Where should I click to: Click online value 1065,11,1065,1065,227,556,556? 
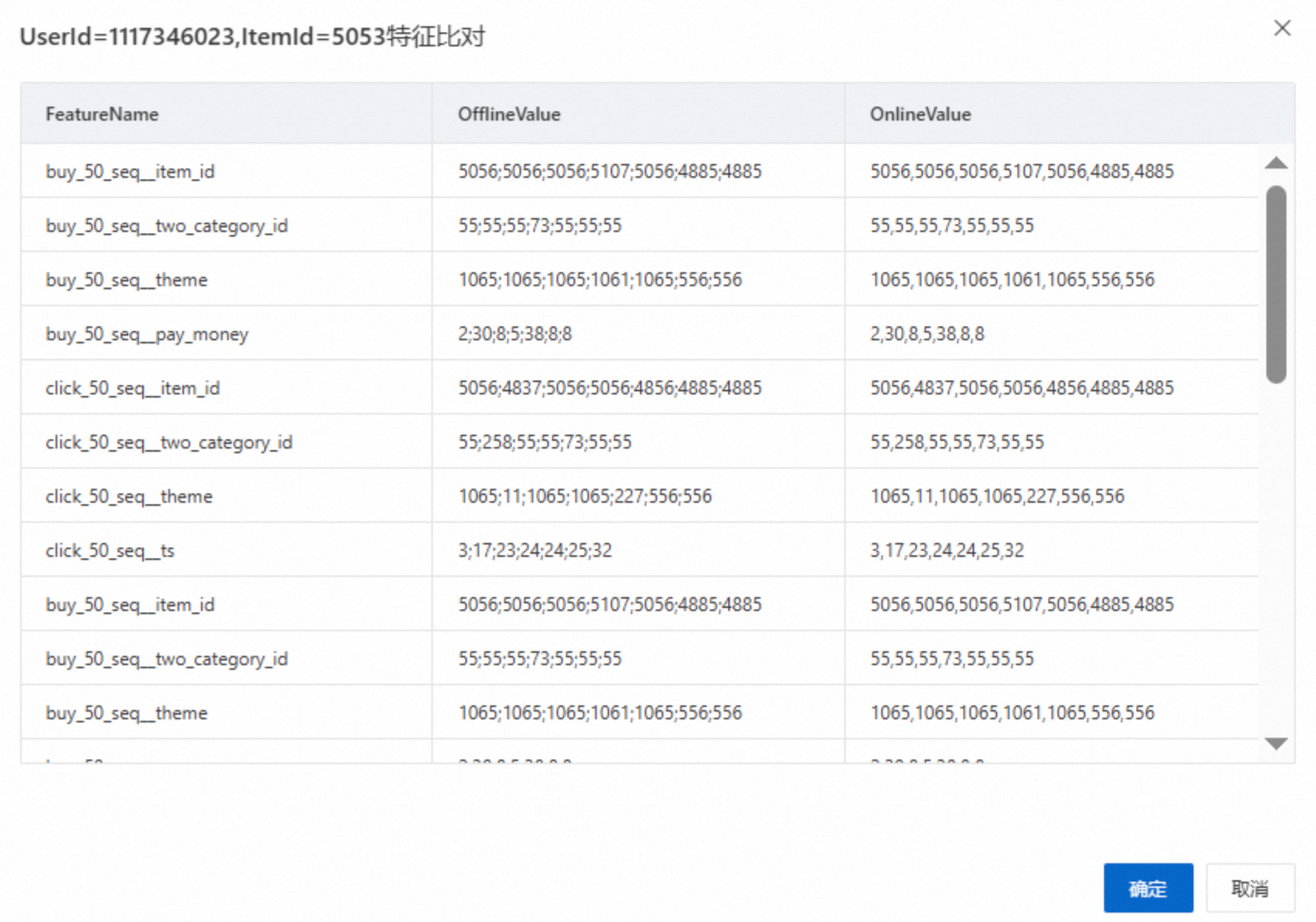(x=997, y=497)
